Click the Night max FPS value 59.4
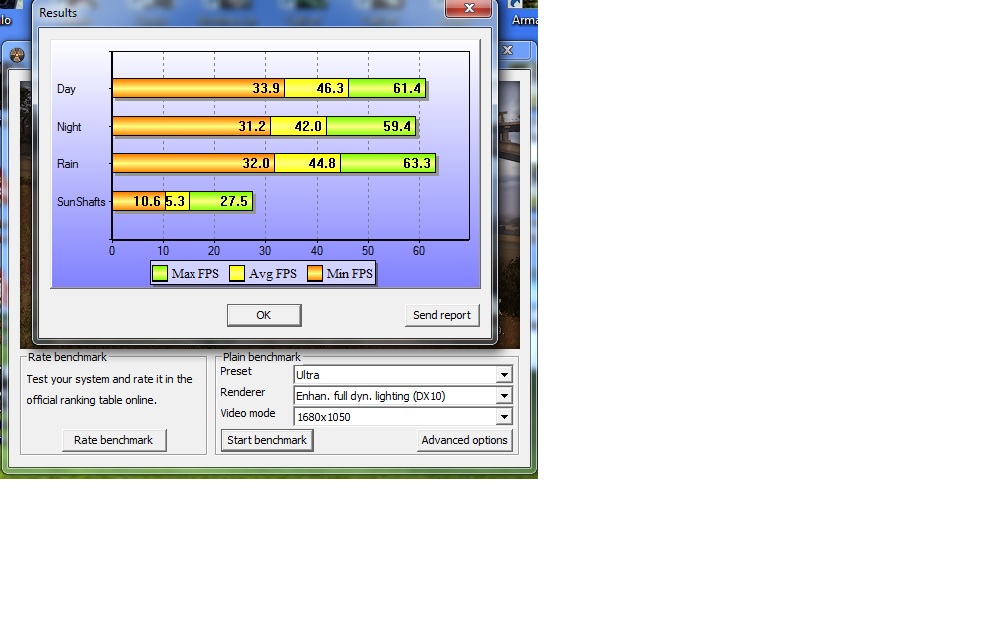 pyautogui.click(x=397, y=126)
